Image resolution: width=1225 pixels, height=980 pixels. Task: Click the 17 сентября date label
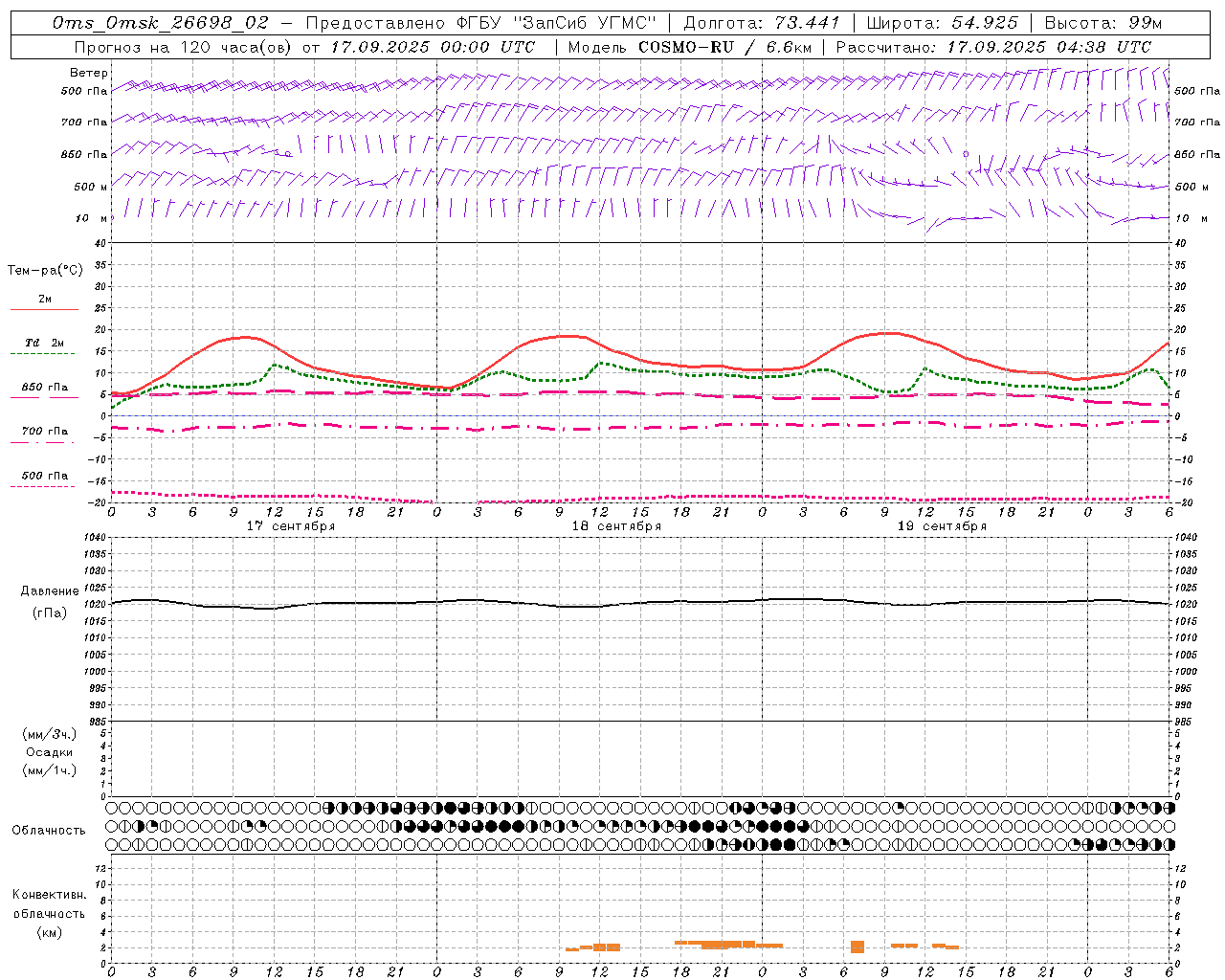click(290, 526)
